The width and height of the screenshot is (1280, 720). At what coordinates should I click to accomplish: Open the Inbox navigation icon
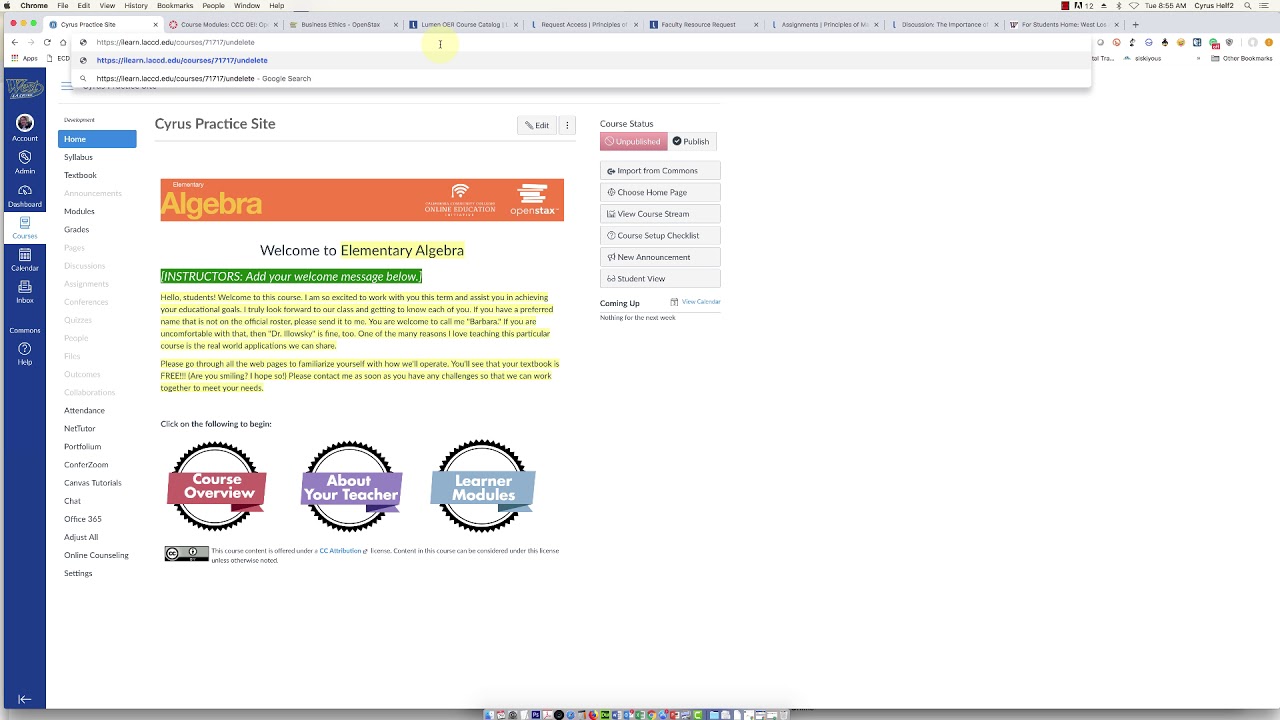(x=24, y=292)
